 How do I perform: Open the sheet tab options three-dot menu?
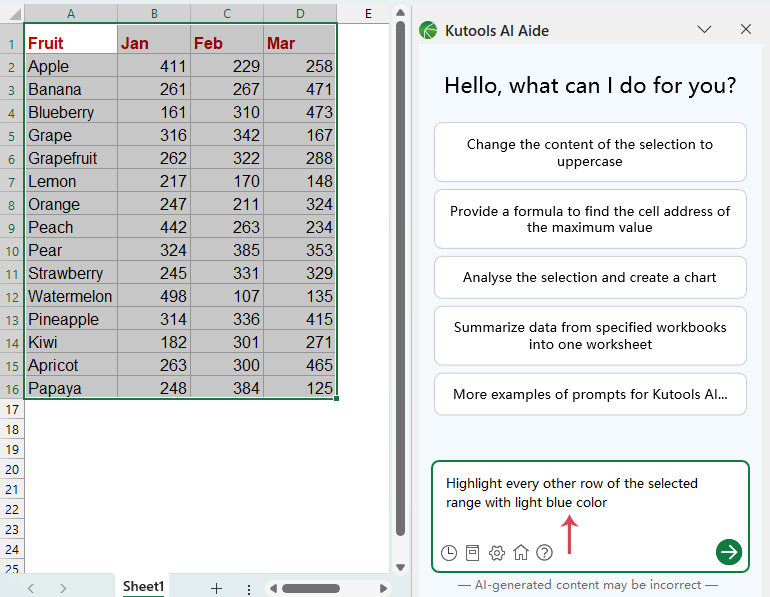(248, 588)
